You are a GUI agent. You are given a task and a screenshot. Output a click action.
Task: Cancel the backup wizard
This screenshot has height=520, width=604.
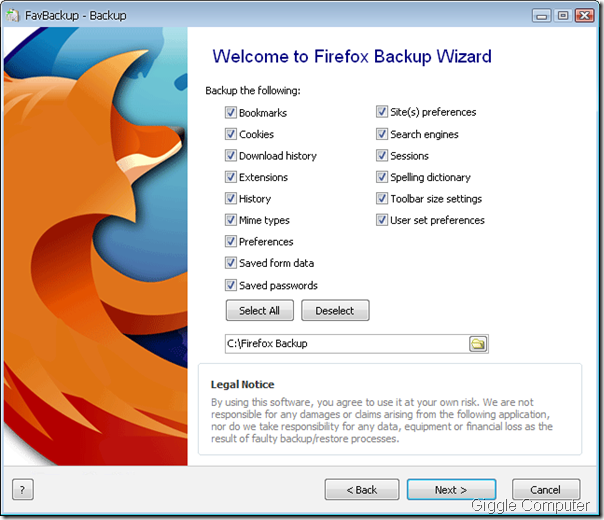tap(546, 490)
